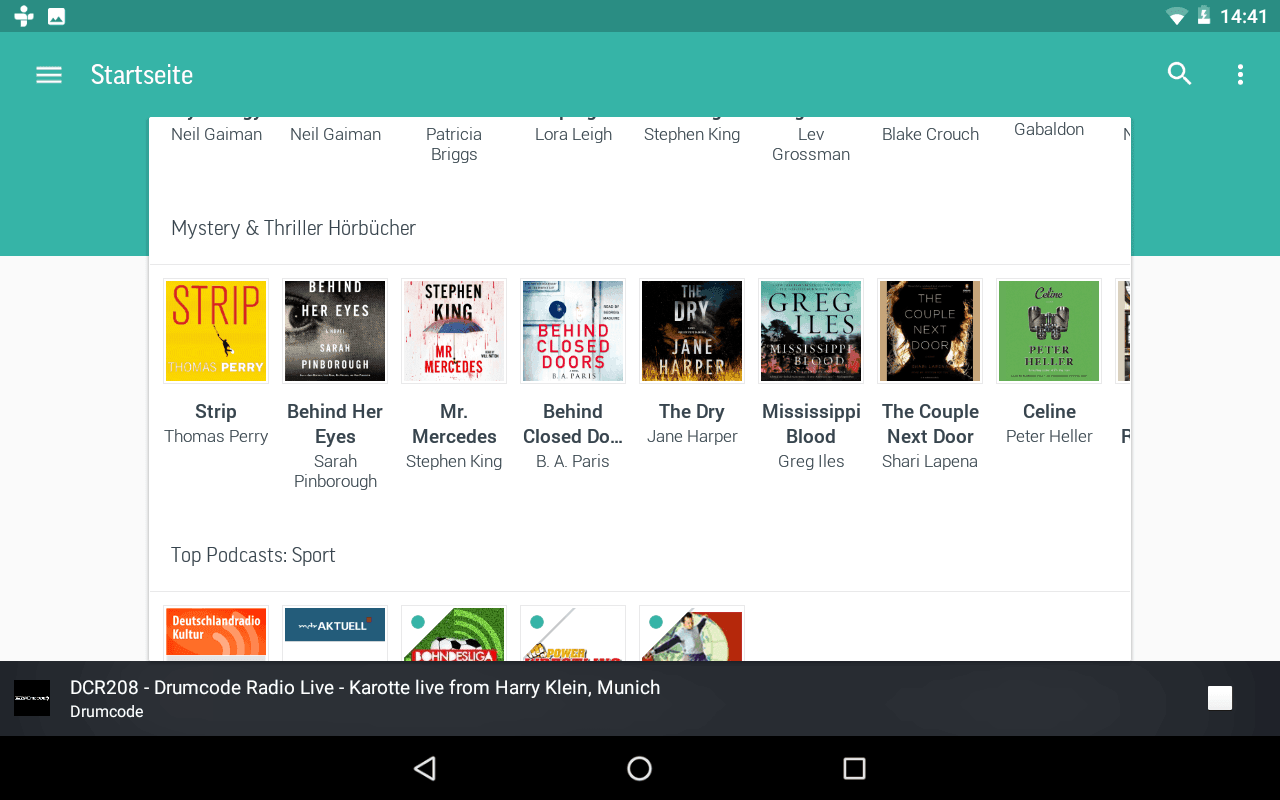Click author 'Sarah Pinborough'
1280x800 pixels.
[x=335, y=471]
